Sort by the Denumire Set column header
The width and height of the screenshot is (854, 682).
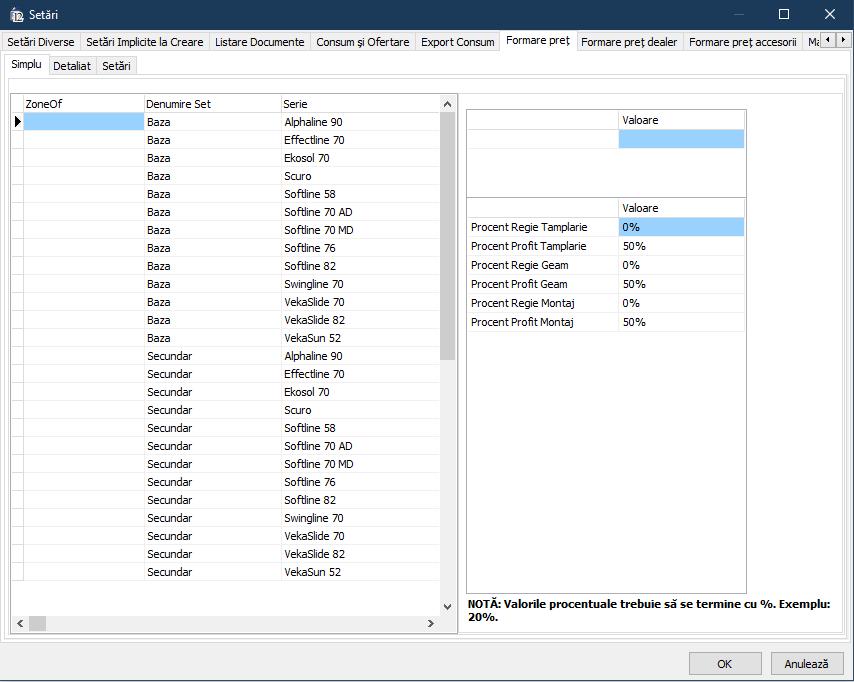212,104
